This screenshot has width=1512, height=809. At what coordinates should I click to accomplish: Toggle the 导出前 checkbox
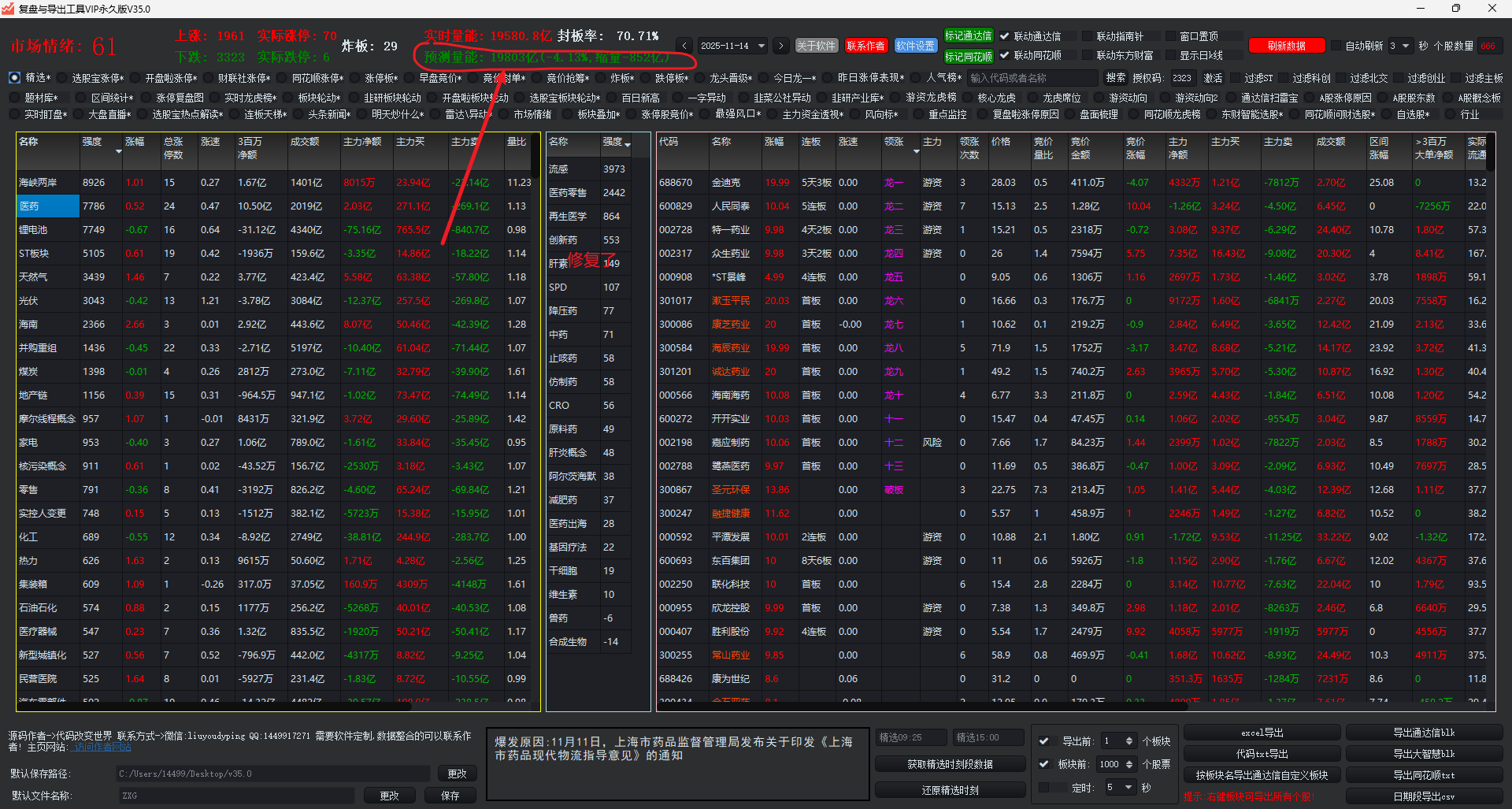pyautogui.click(x=1043, y=741)
